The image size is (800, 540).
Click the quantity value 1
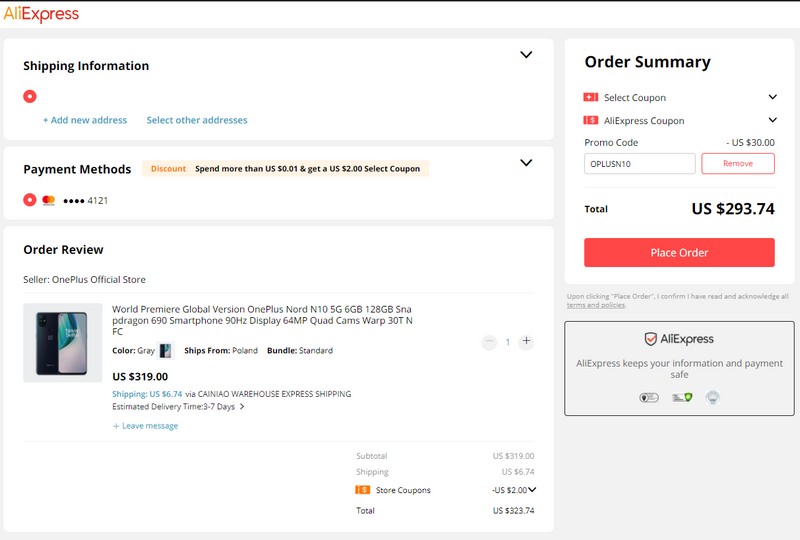[x=508, y=342]
